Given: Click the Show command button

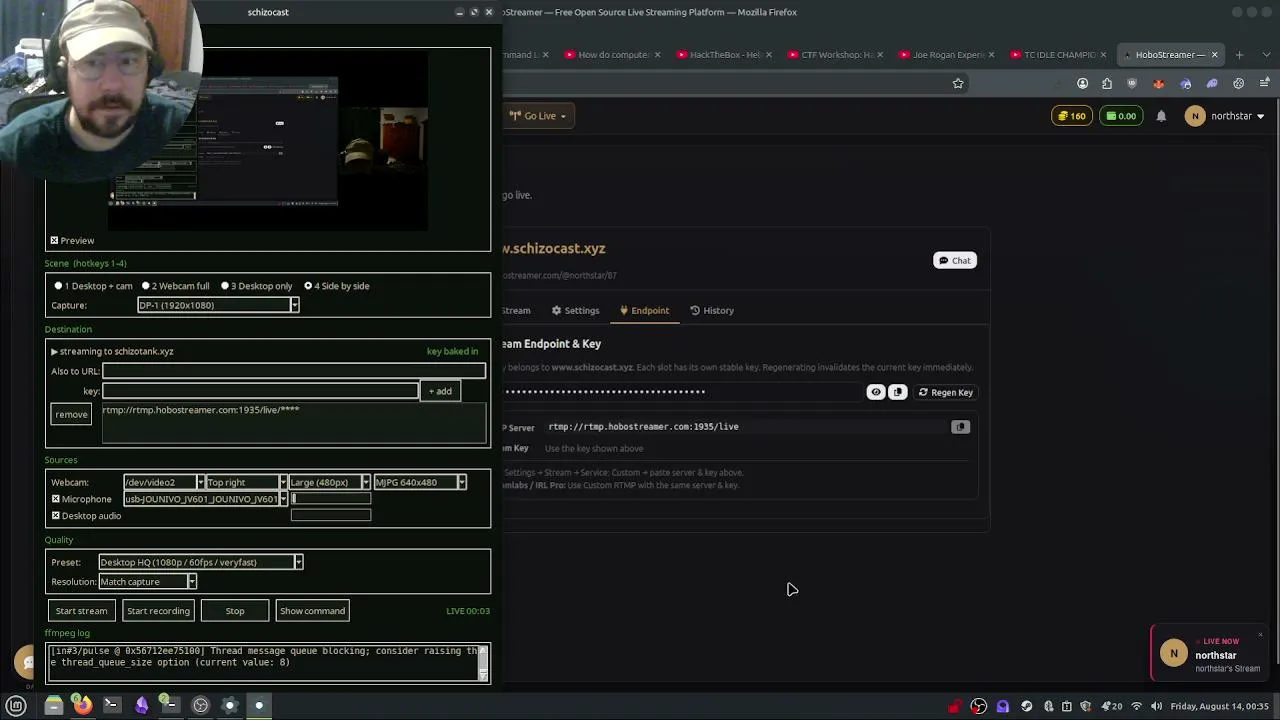Looking at the screenshot, I should coord(312,611).
